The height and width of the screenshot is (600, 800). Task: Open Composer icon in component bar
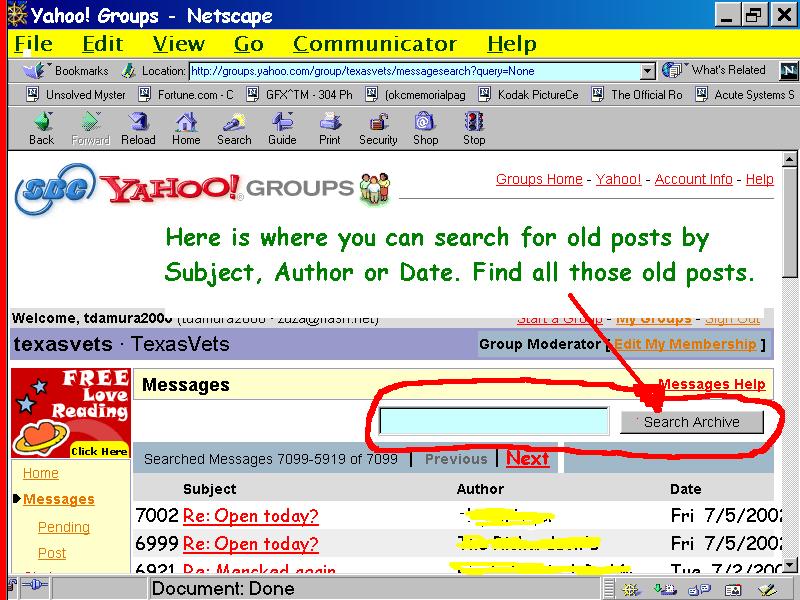coord(767,589)
